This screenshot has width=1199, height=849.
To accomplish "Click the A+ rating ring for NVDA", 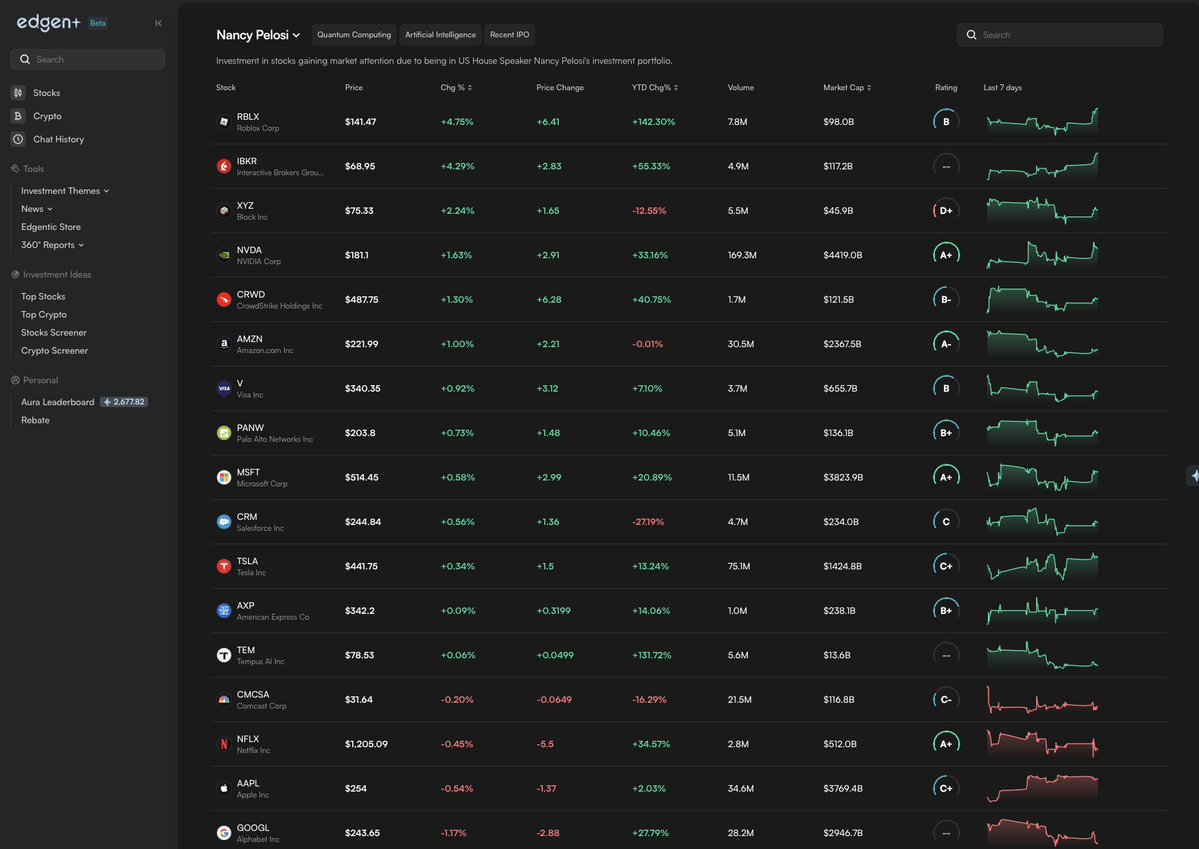I will pos(945,254).
